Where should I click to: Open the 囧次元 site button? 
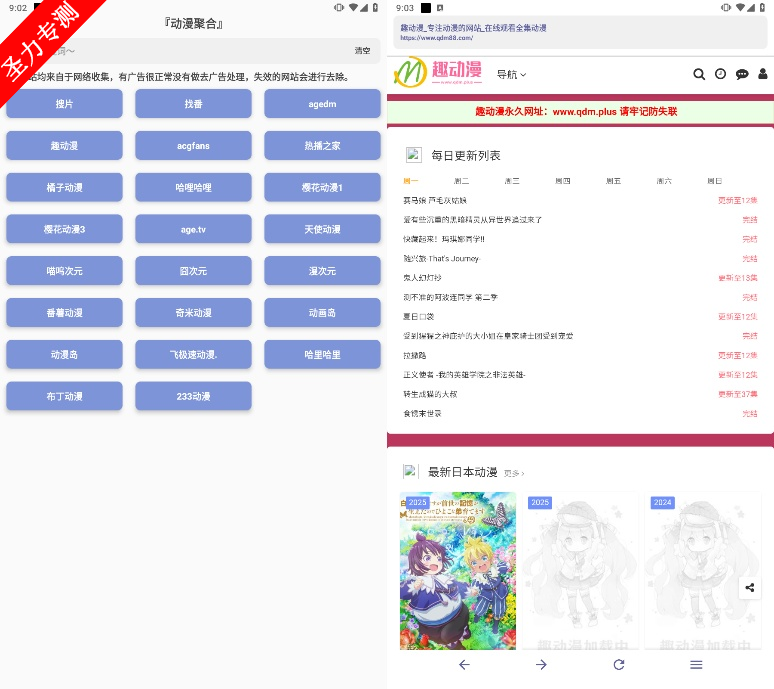tap(194, 271)
